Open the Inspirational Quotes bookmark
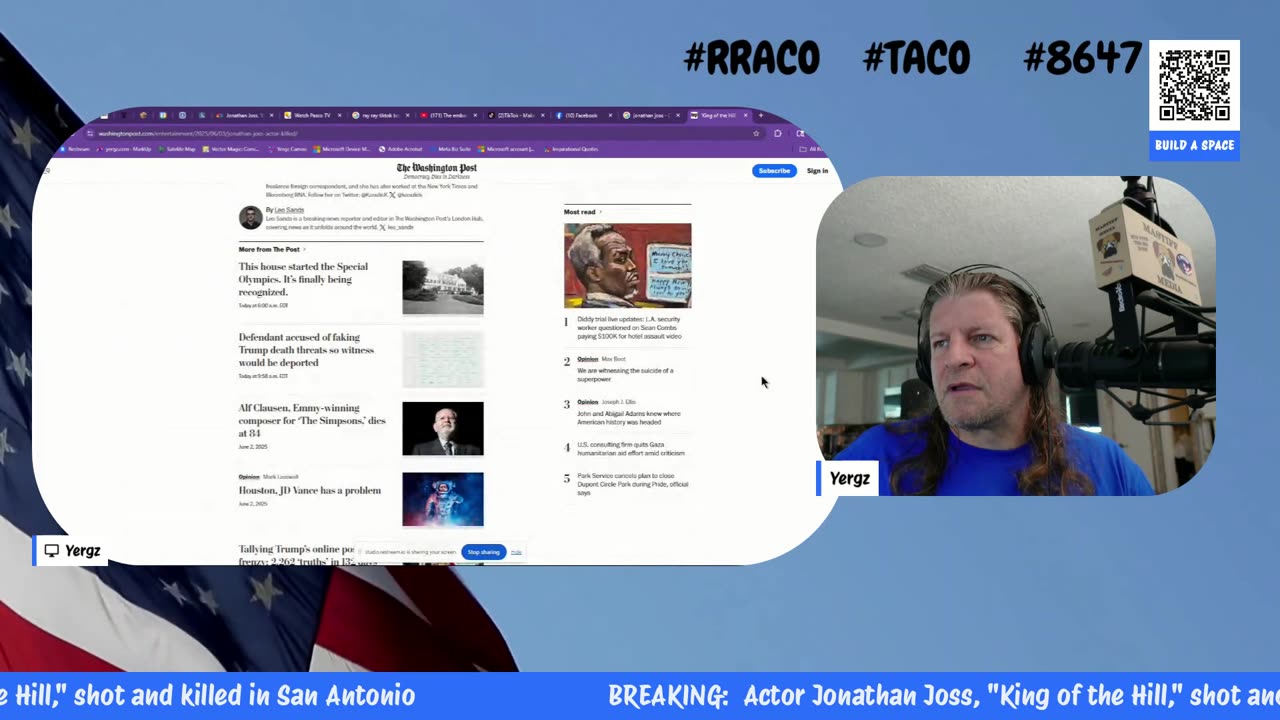1280x720 pixels. coord(570,149)
